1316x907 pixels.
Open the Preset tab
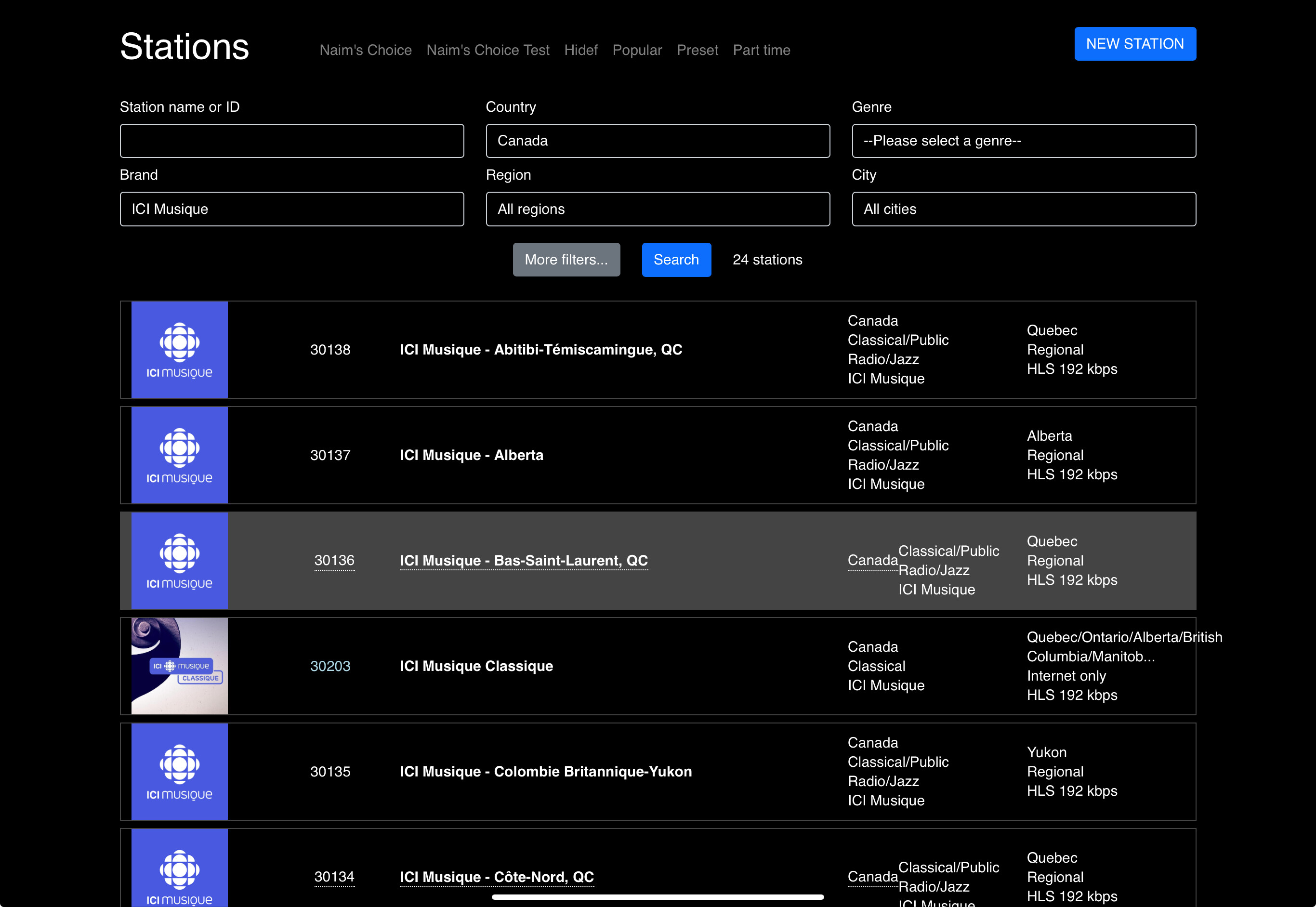point(697,50)
